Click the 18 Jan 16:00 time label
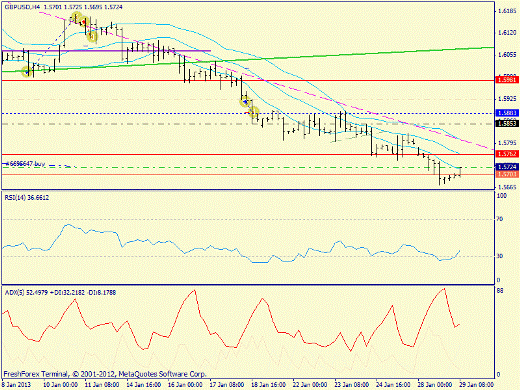 tap(268, 384)
